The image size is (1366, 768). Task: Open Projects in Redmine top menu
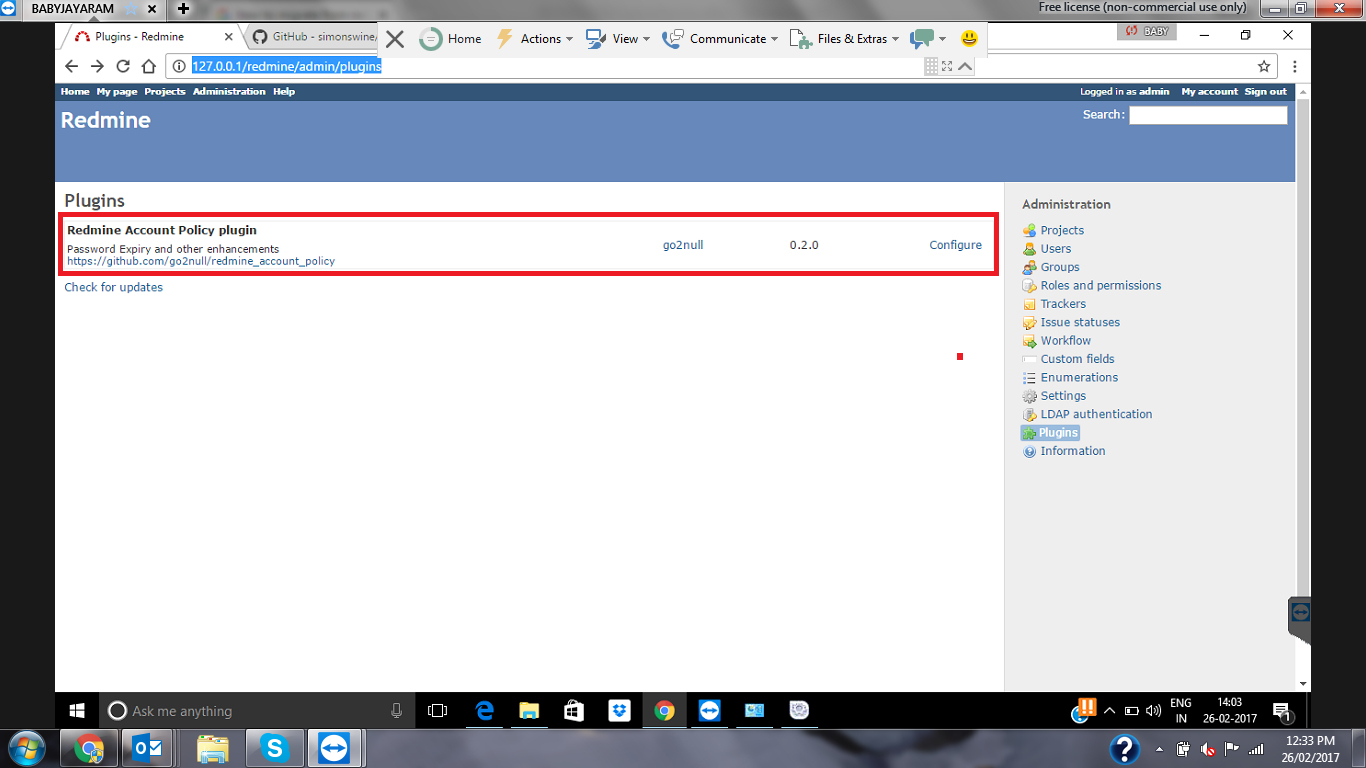[165, 91]
